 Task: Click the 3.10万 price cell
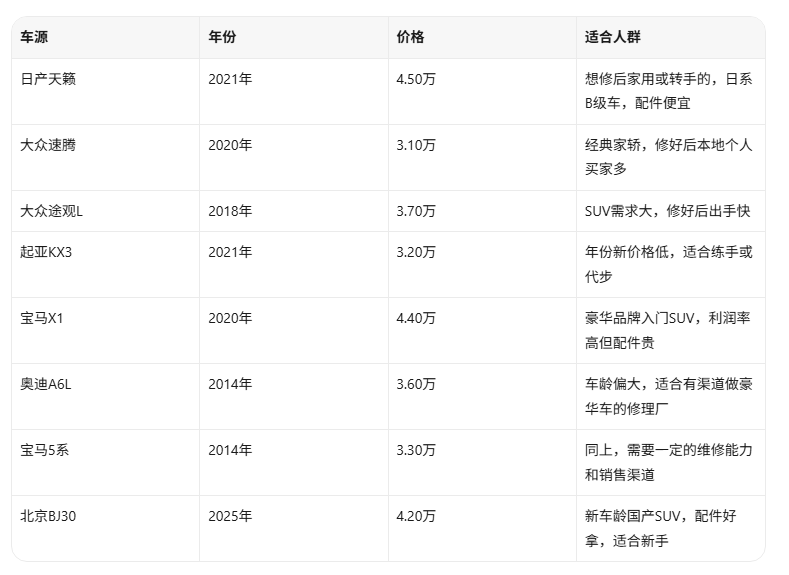tap(482, 157)
